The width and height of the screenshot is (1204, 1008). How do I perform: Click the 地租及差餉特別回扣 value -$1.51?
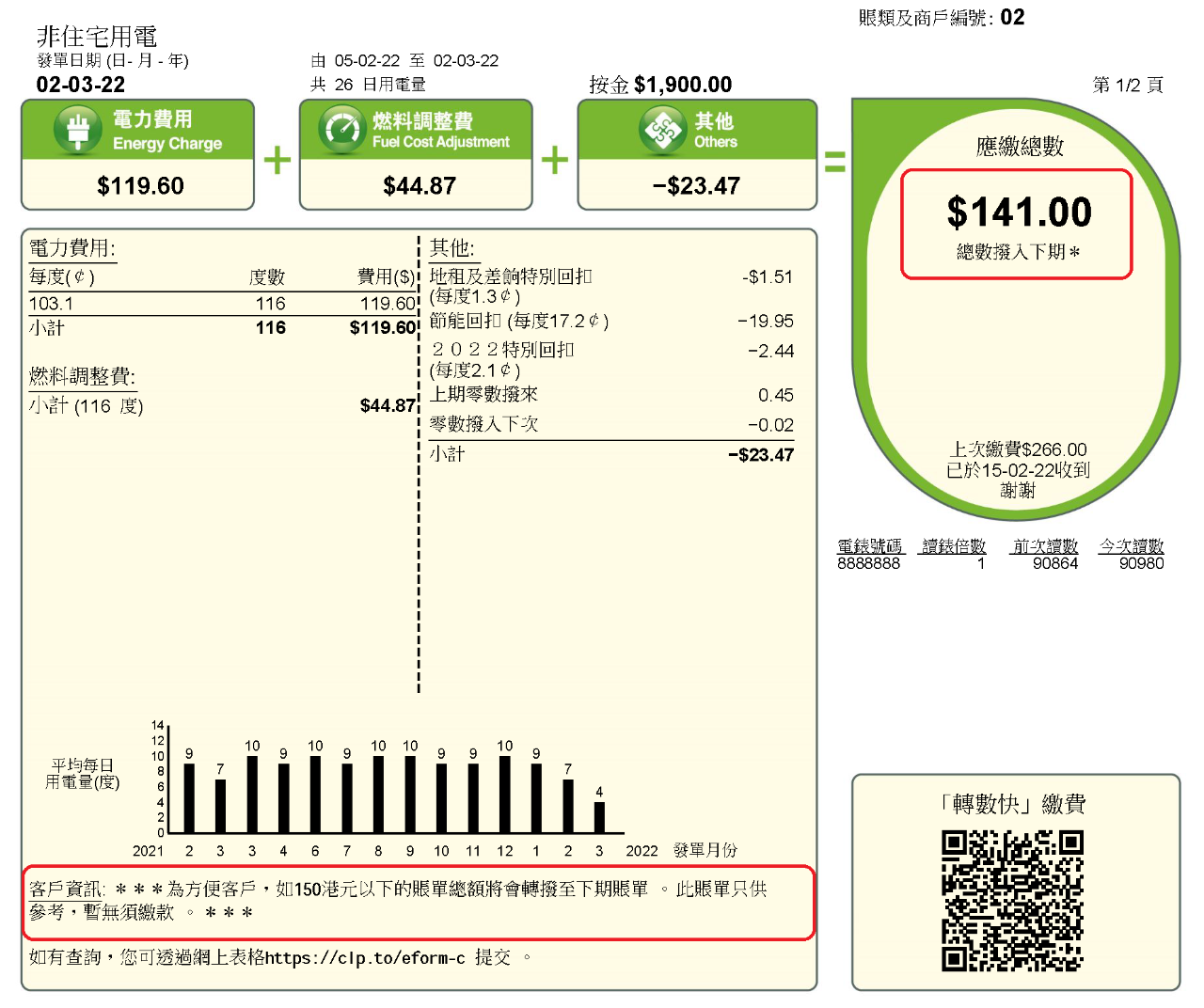[x=768, y=277]
